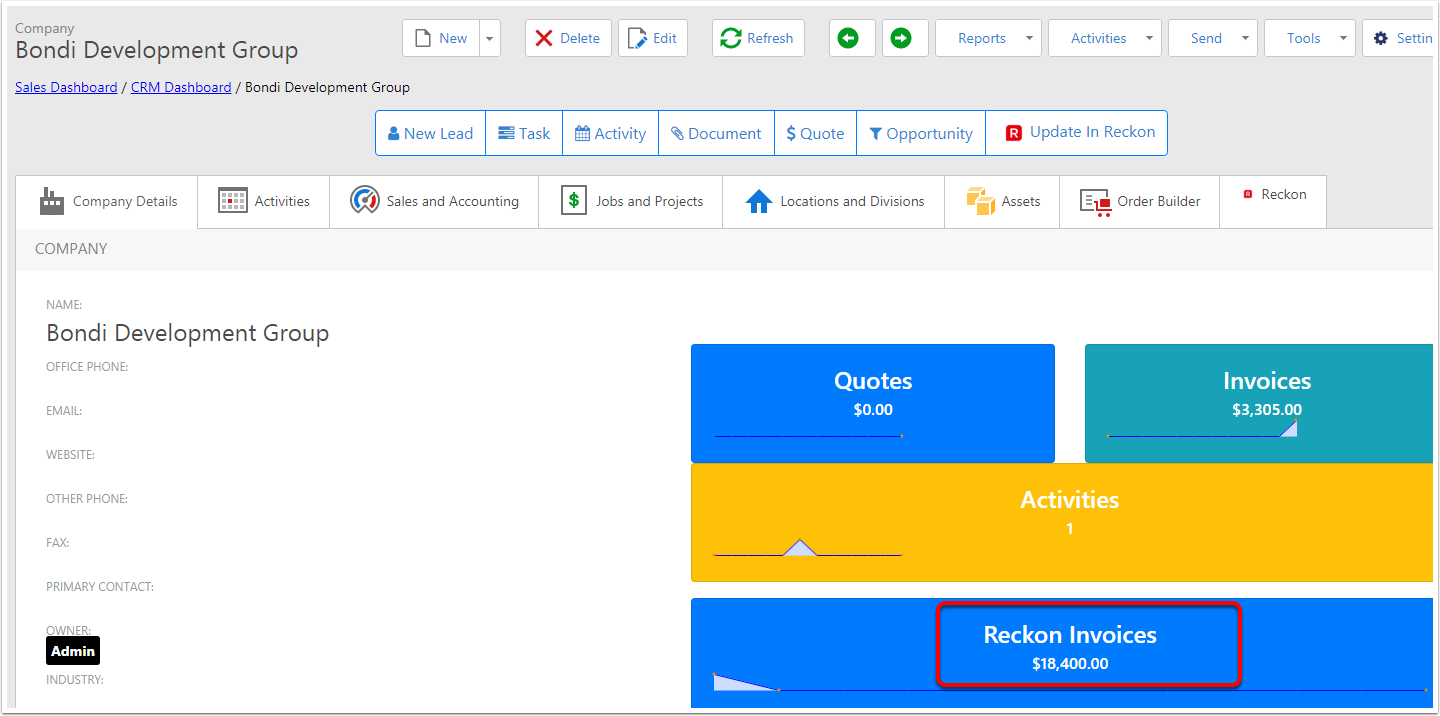Image resolution: width=1440 pixels, height=716 pixels.
Task: Open the Send dropdown
Action: (x=1213, y=38)
